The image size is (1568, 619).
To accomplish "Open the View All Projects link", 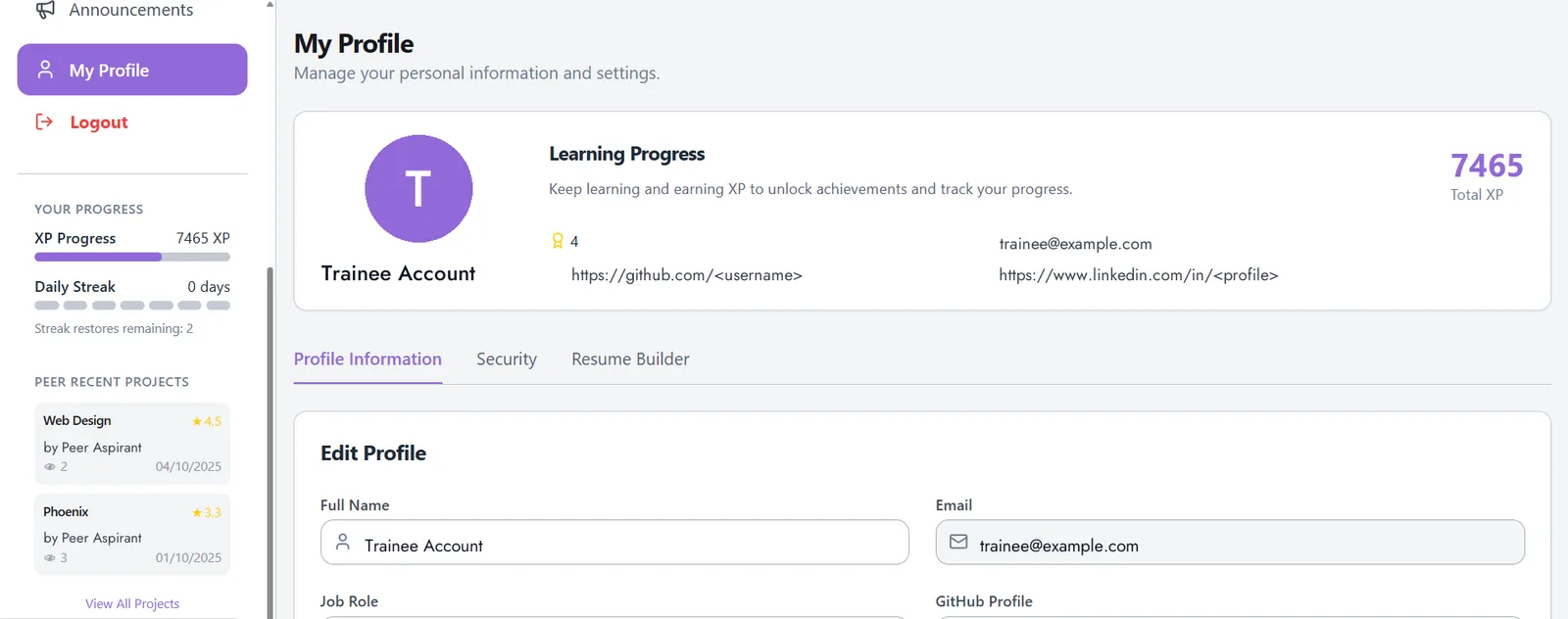I will tap(132, 603).
